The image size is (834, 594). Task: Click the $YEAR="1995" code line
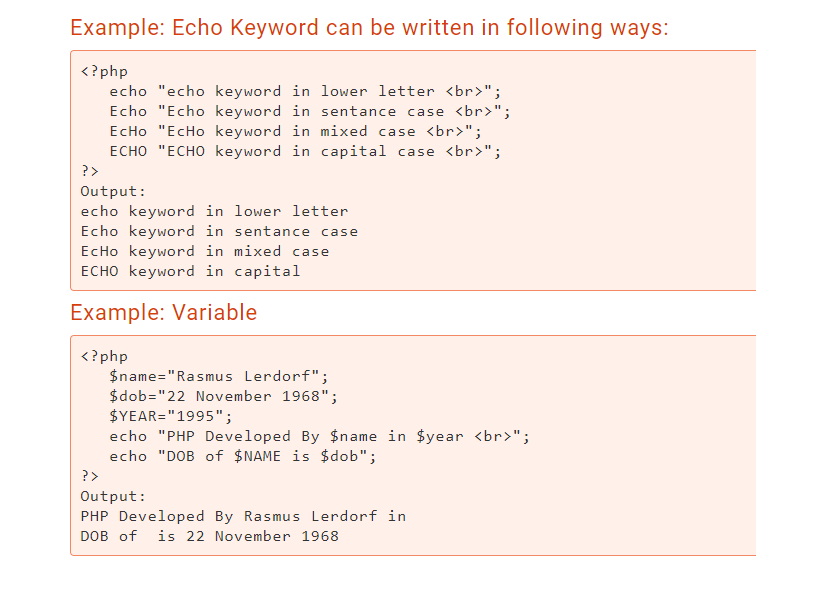pyautogui.click(x=171, y=416)
